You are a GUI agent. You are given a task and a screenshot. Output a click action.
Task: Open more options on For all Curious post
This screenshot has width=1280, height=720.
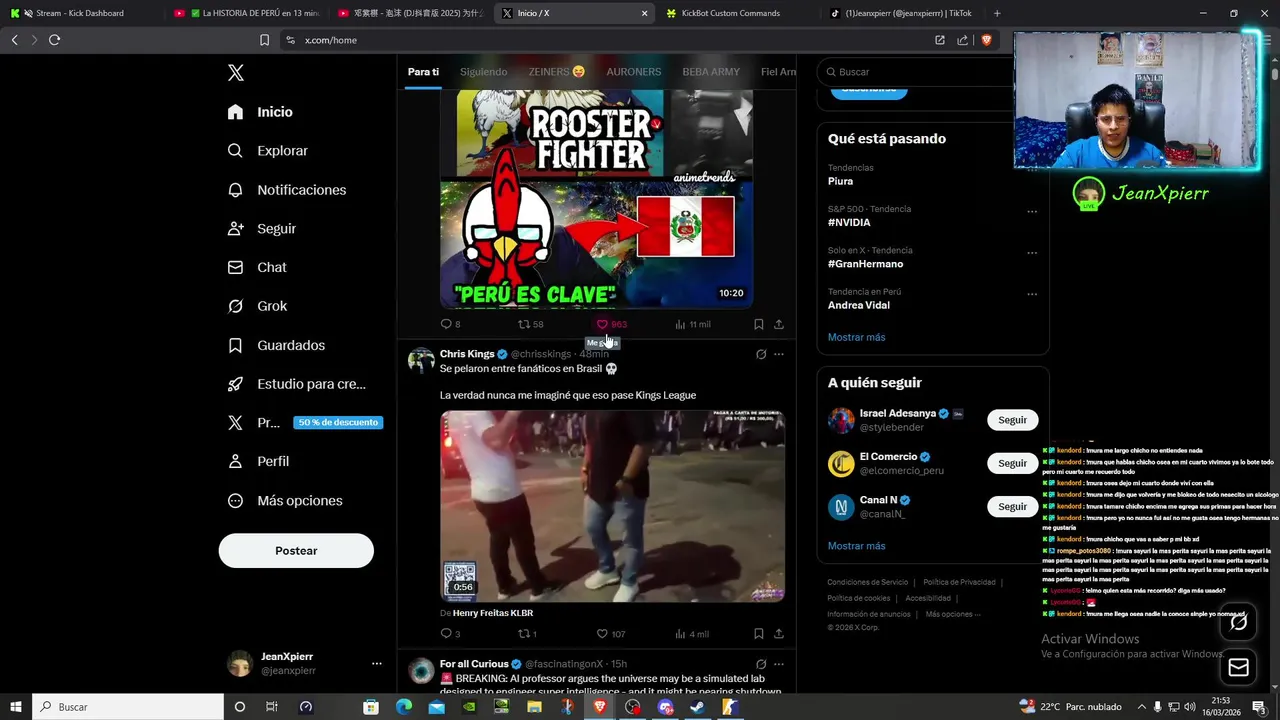[x=779, y=664]
